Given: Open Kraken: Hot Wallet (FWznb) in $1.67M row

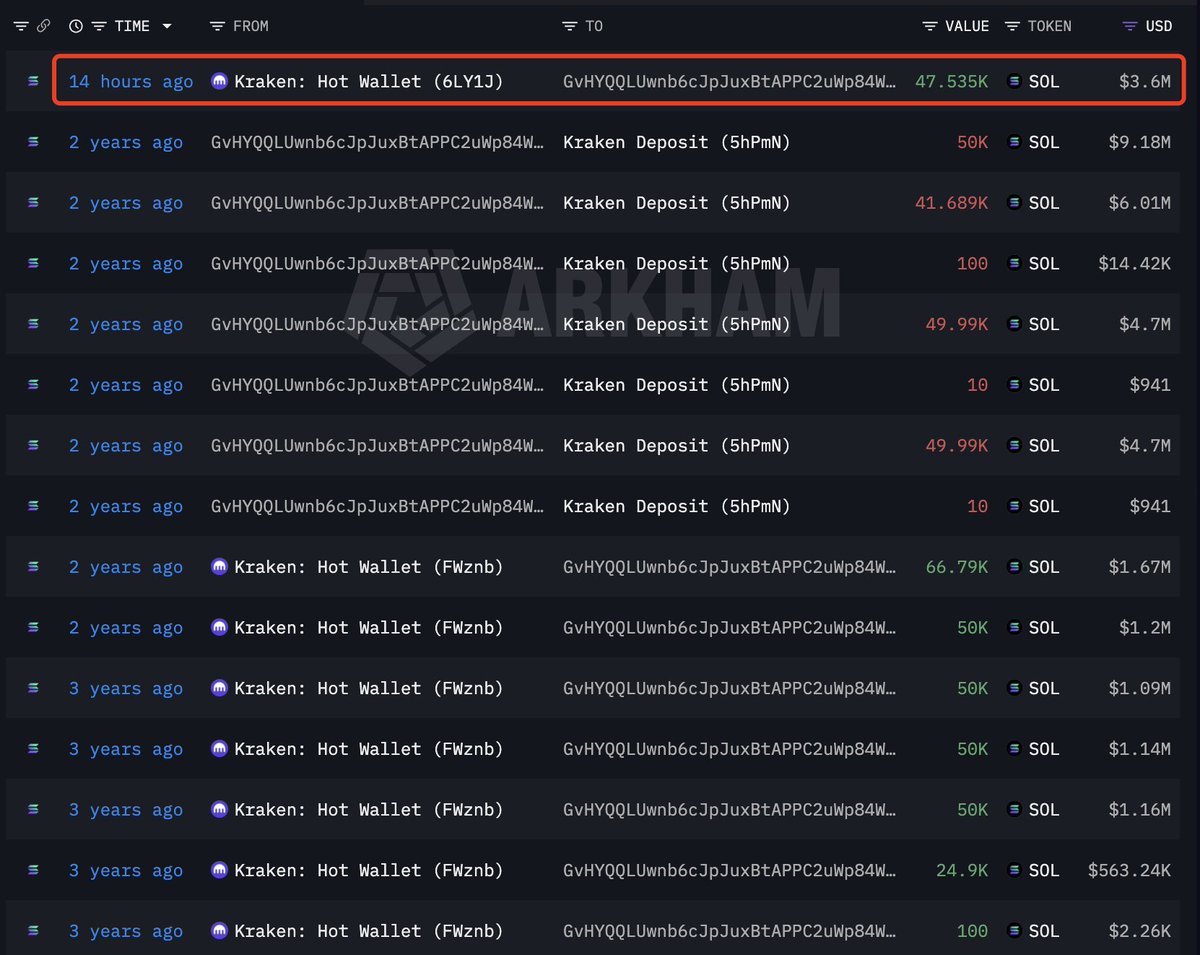Looking at the screenshot, I should (x=369, y=567).
